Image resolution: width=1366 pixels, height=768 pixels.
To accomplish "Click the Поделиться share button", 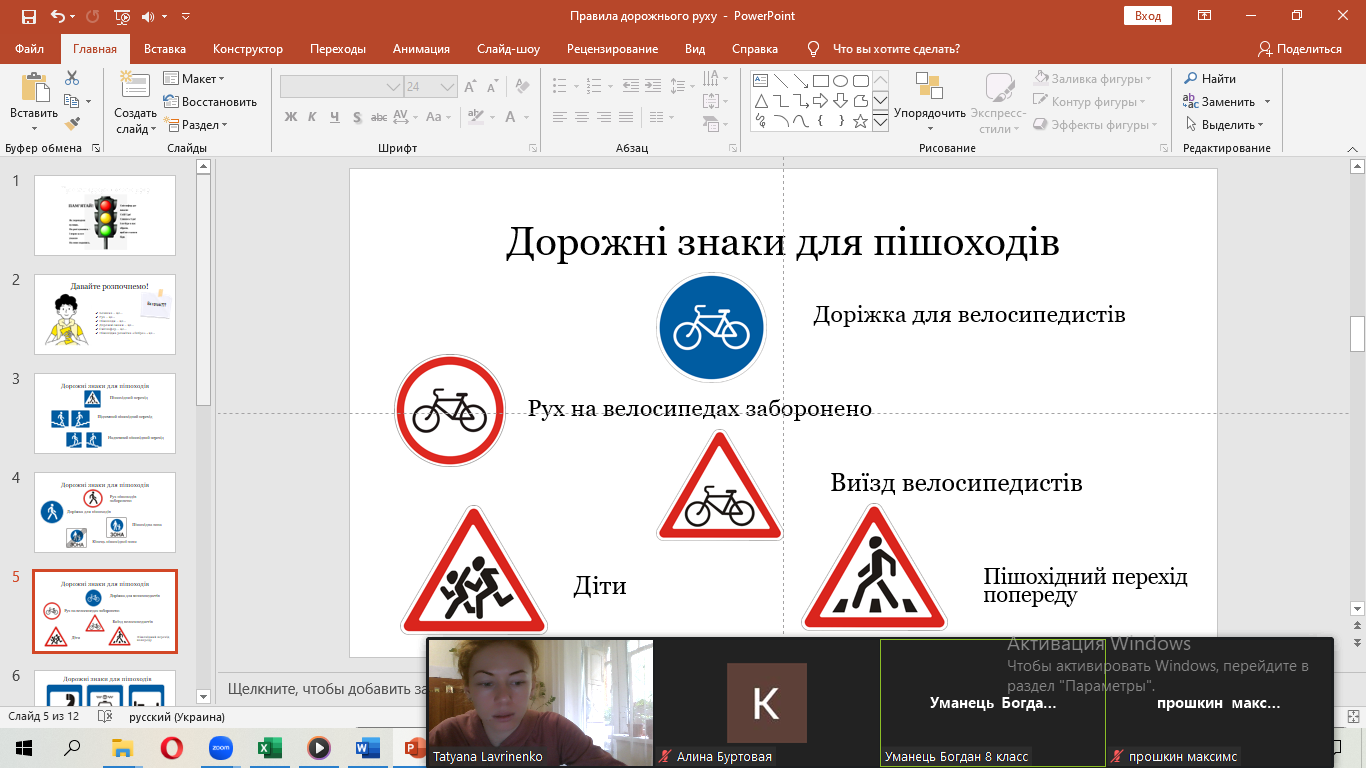I will coord(1299,49).
